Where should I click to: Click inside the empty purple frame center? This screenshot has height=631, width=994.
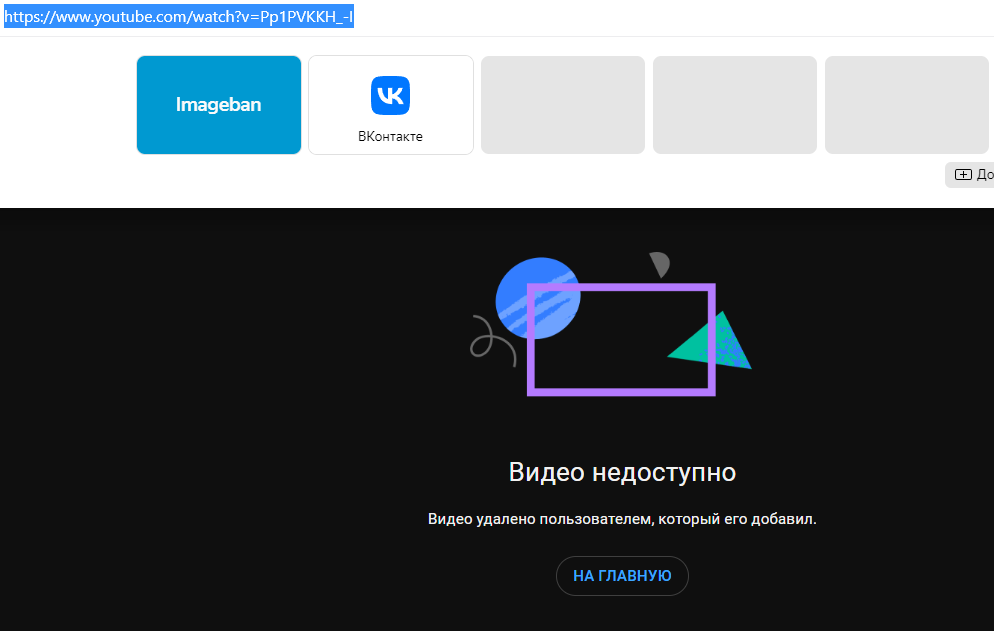click(x=621, y=340)
